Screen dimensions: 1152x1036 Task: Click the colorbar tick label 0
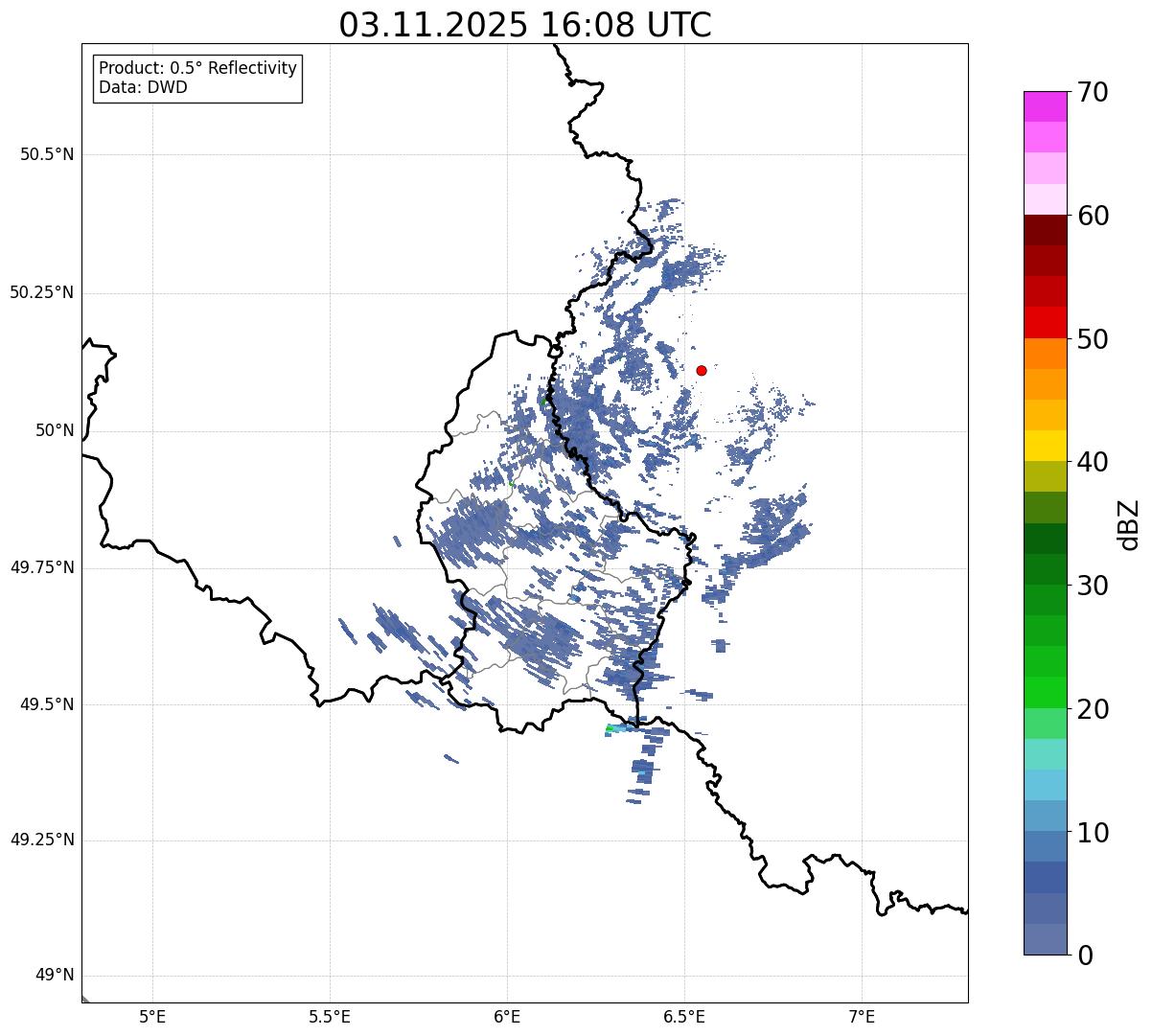[x=1085, y=955]
